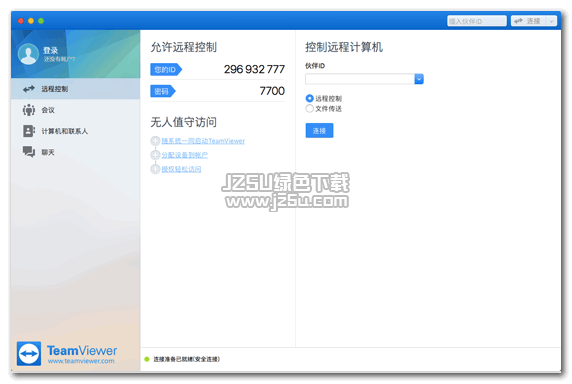Click the chat bubbles icon
The width and height of the screenshot is (572, 384).
point(29,152)
